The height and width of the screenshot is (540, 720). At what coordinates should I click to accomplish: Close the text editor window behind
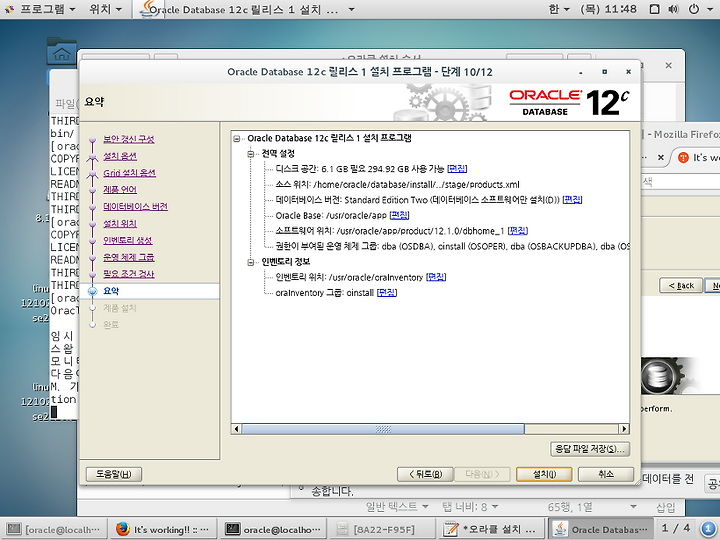[669, 66]
